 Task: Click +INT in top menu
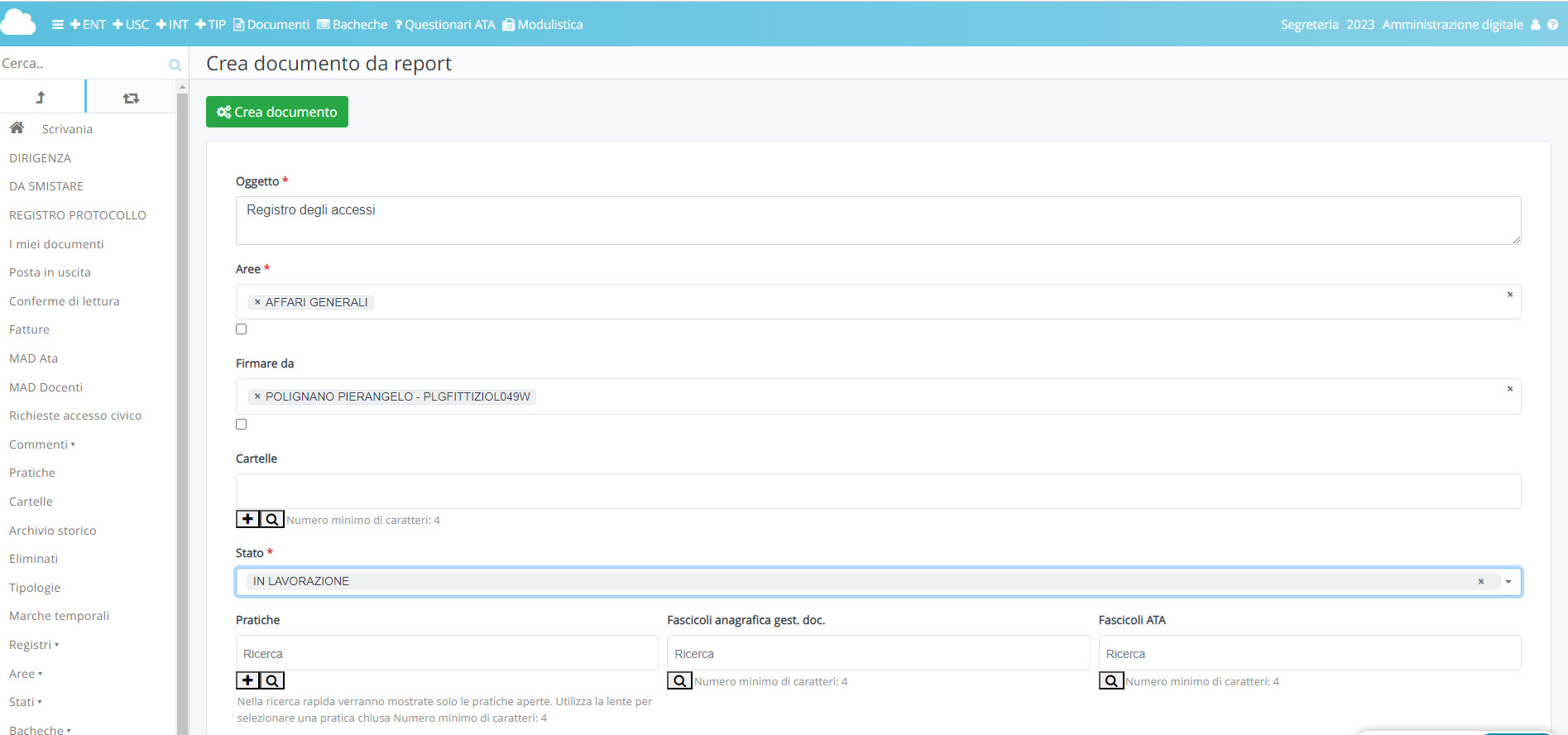point(172,25)
